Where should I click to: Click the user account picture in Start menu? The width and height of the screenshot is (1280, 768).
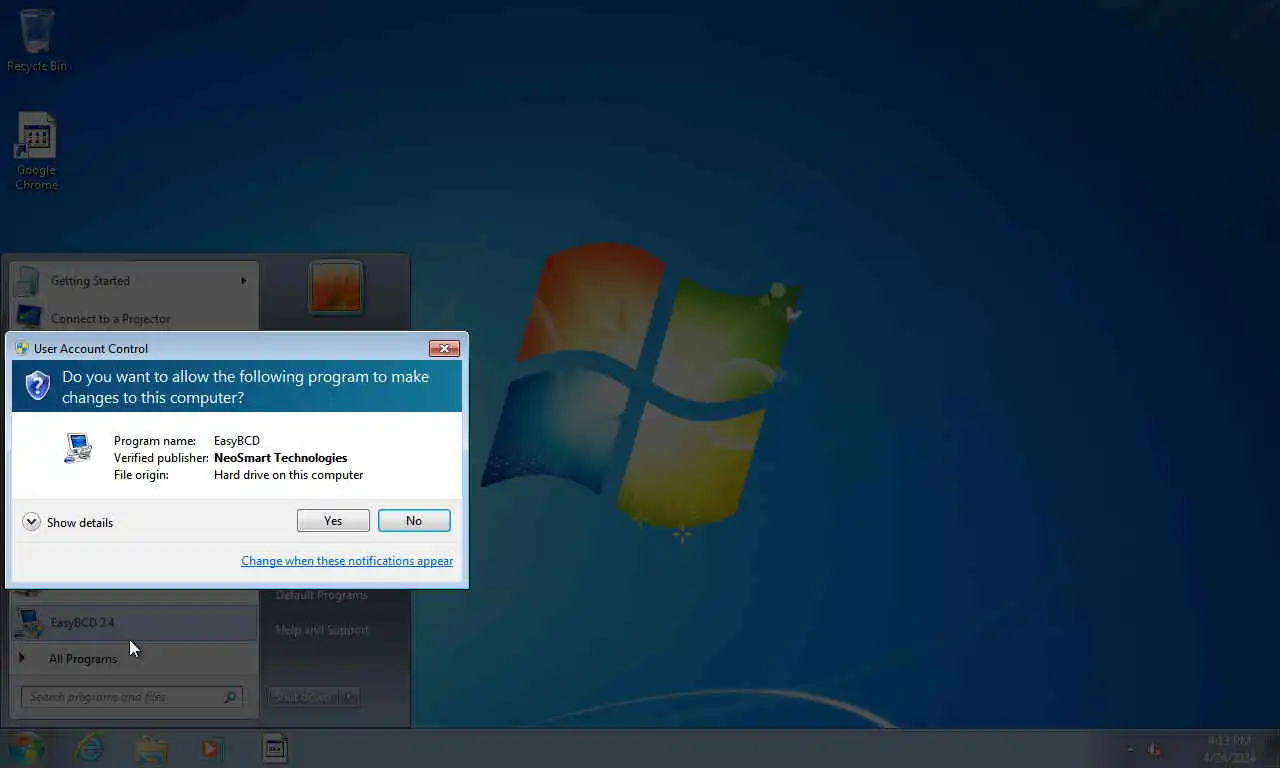click(336, 288)
